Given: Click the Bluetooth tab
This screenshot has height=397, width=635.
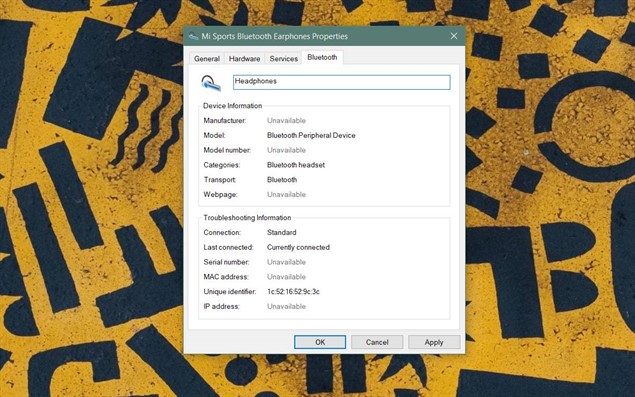Looking at the screenshot, I should tap(322, 57).
